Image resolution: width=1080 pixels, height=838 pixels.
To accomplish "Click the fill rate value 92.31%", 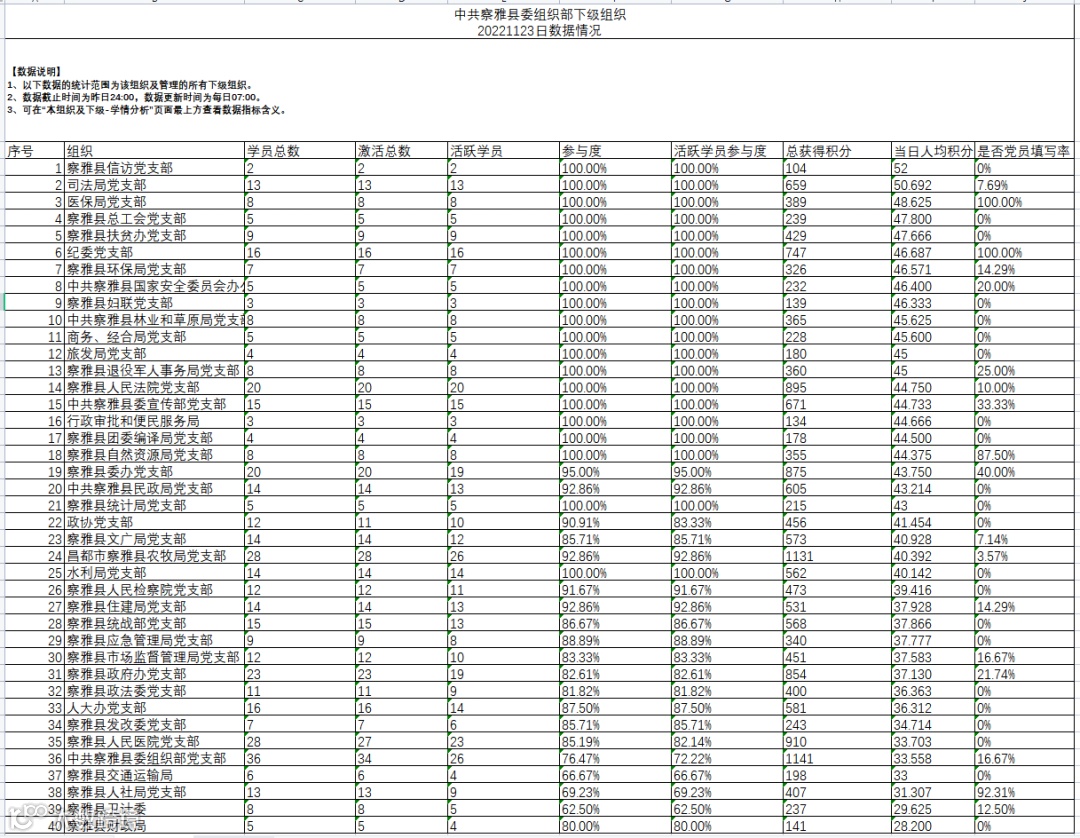I will (x=1024, y=793).
